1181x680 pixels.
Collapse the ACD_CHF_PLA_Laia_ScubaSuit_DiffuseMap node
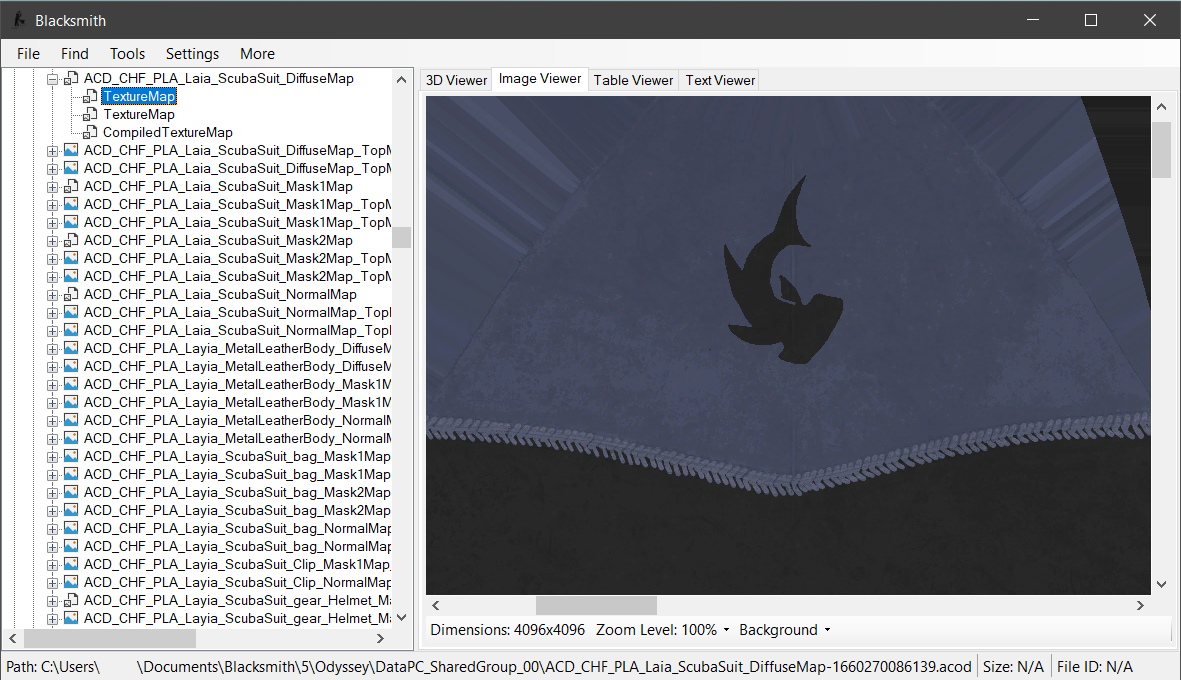tap(53, 79)
